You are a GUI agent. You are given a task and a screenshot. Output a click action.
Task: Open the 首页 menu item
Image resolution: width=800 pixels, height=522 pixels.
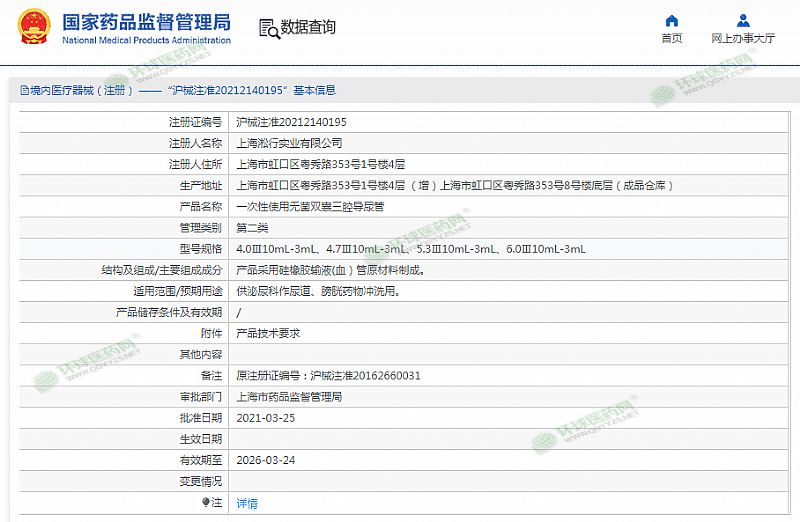pos(672,38)
